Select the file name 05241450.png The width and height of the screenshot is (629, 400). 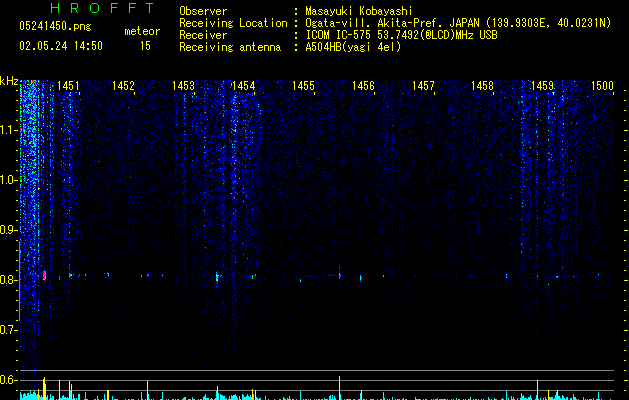[x=55, y=26]
